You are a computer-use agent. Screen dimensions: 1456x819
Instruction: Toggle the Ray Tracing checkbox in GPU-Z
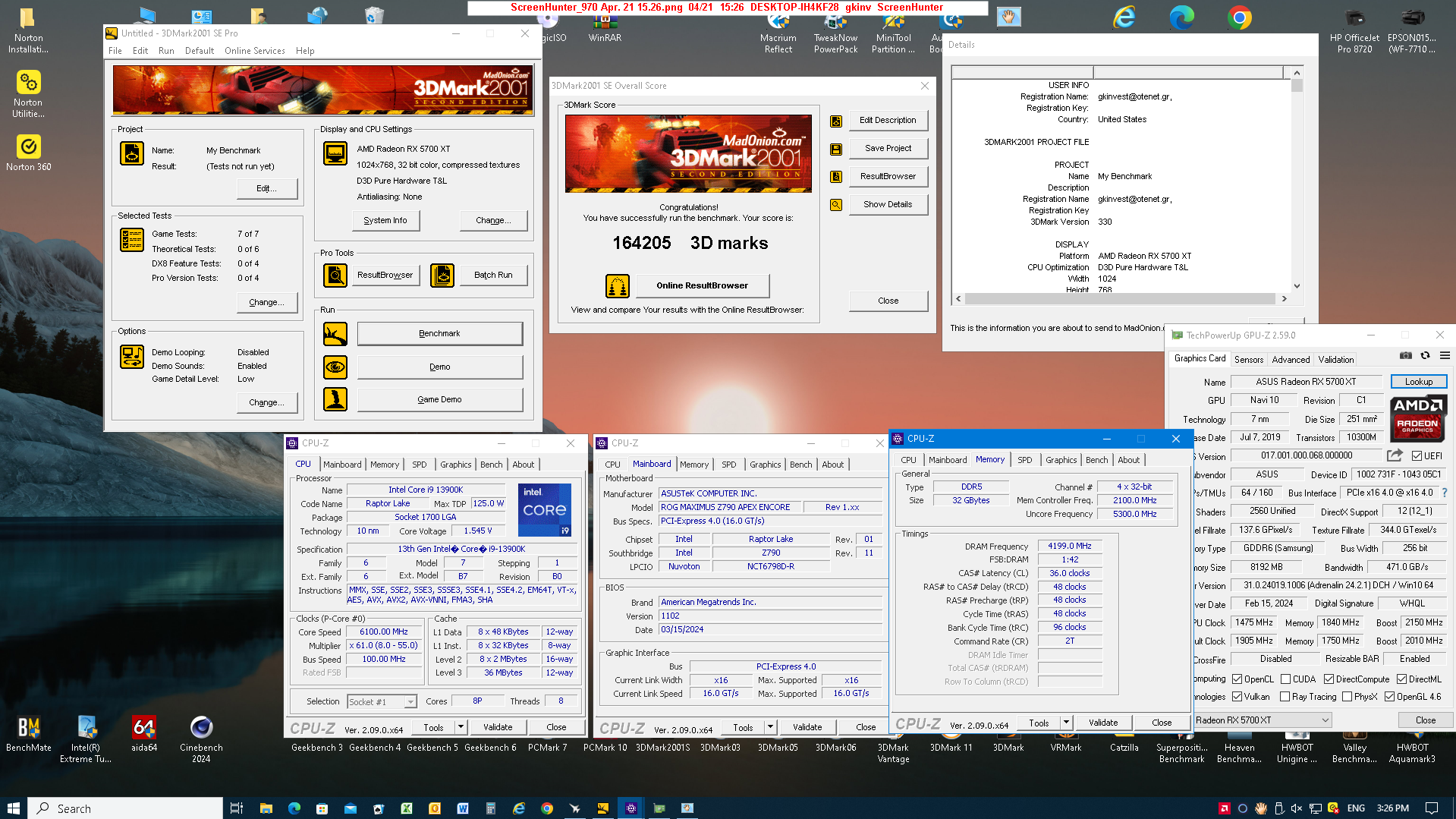[1285, 697]
